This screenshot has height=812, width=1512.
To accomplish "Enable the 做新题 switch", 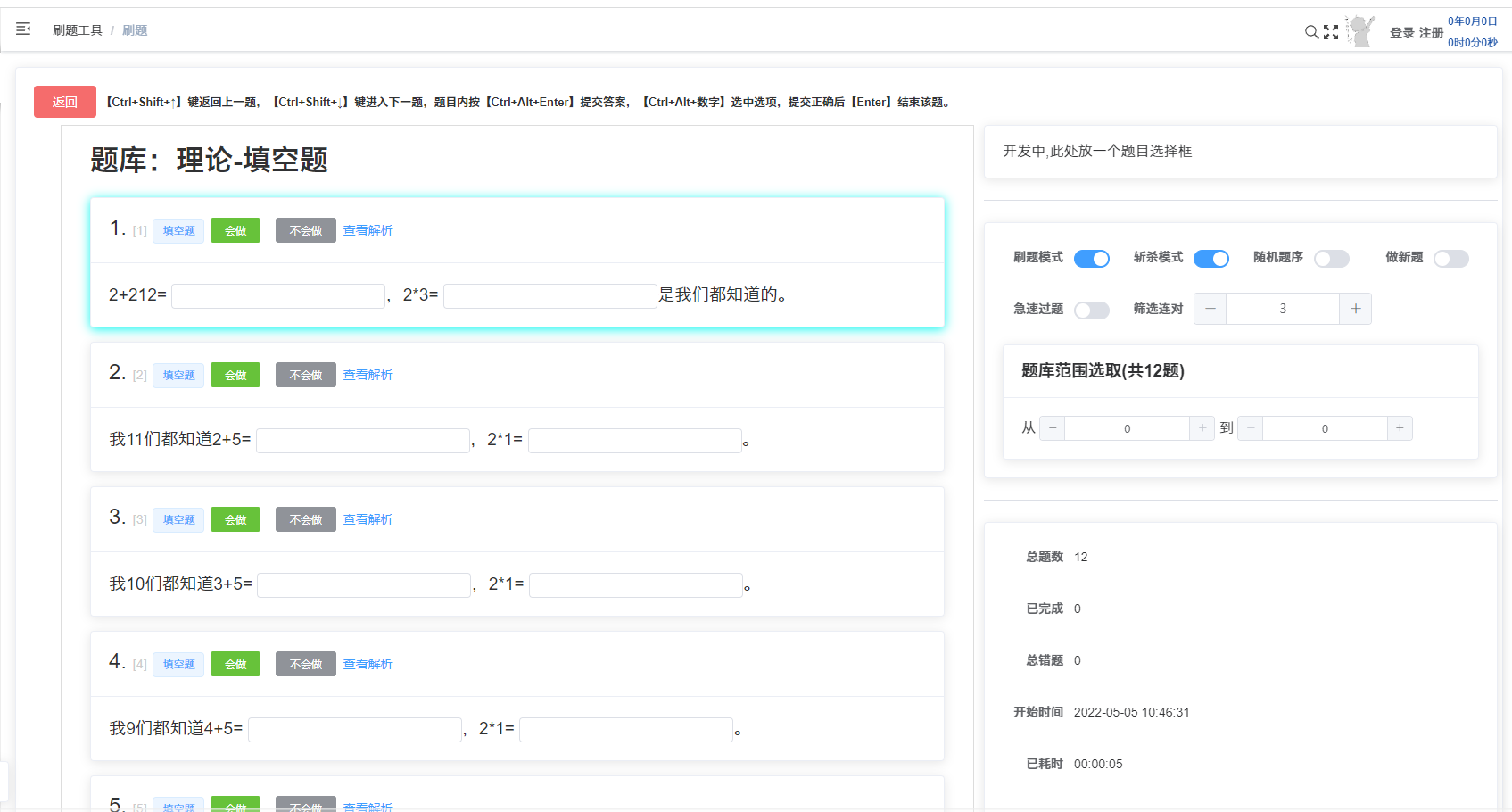I will tap(1451, 259).
